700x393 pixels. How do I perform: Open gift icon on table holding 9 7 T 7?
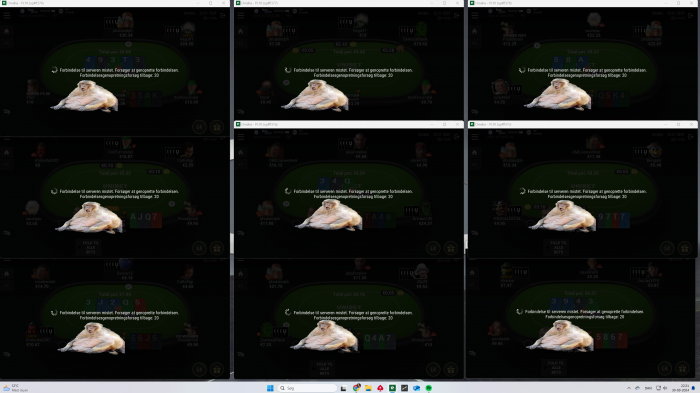coord(684,248)
